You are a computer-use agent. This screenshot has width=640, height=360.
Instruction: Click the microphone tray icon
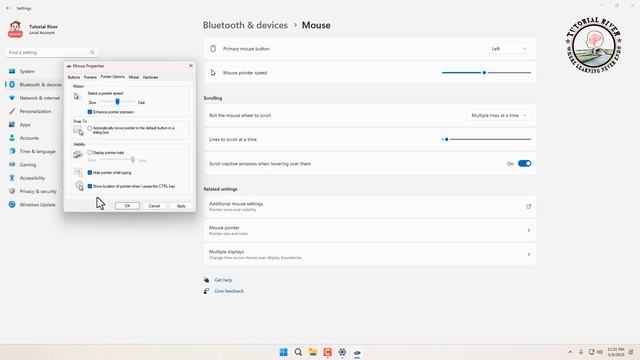581,352
